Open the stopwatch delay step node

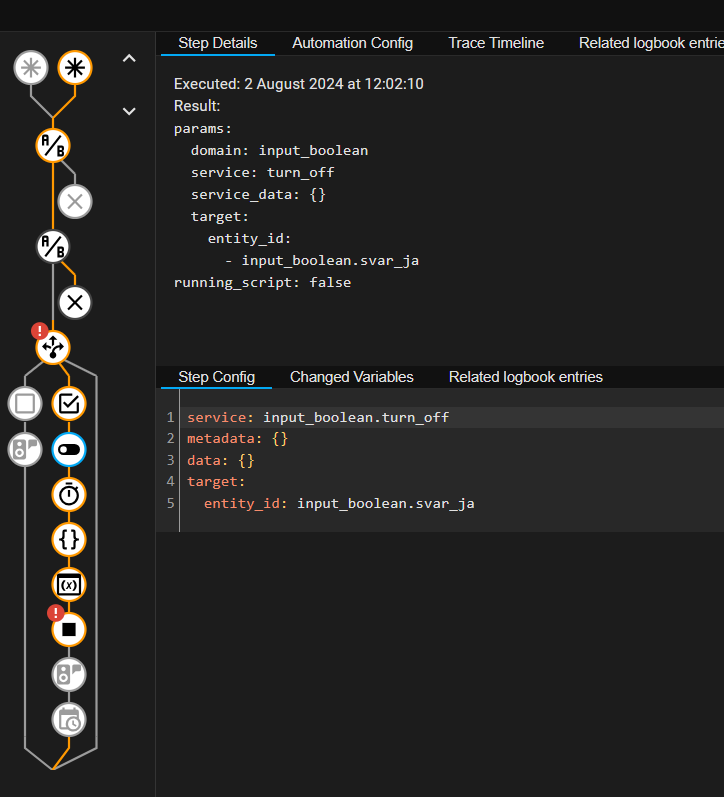pyautogui.click(x=69, y=494)
